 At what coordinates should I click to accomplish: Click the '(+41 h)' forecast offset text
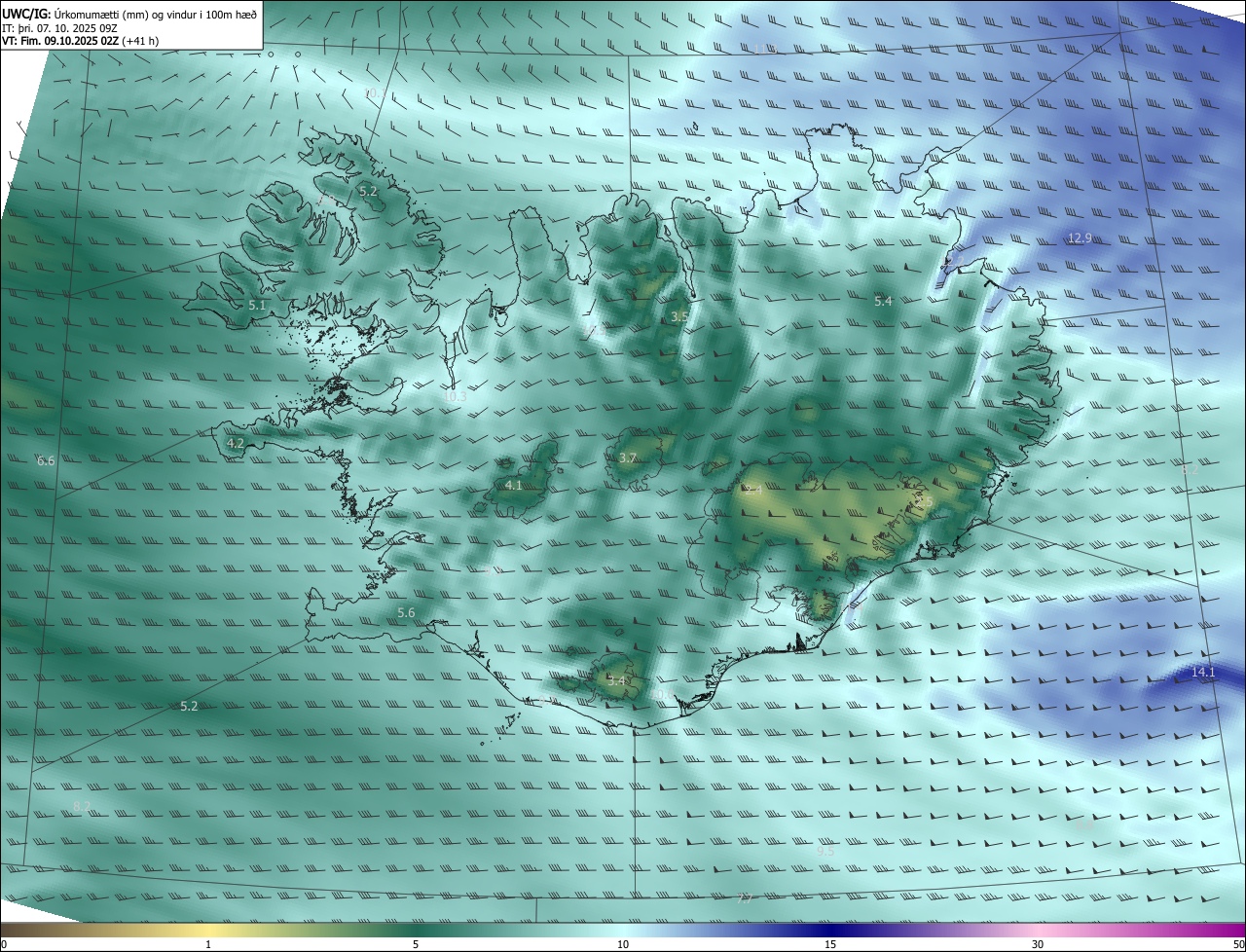[x=141, y=41]
